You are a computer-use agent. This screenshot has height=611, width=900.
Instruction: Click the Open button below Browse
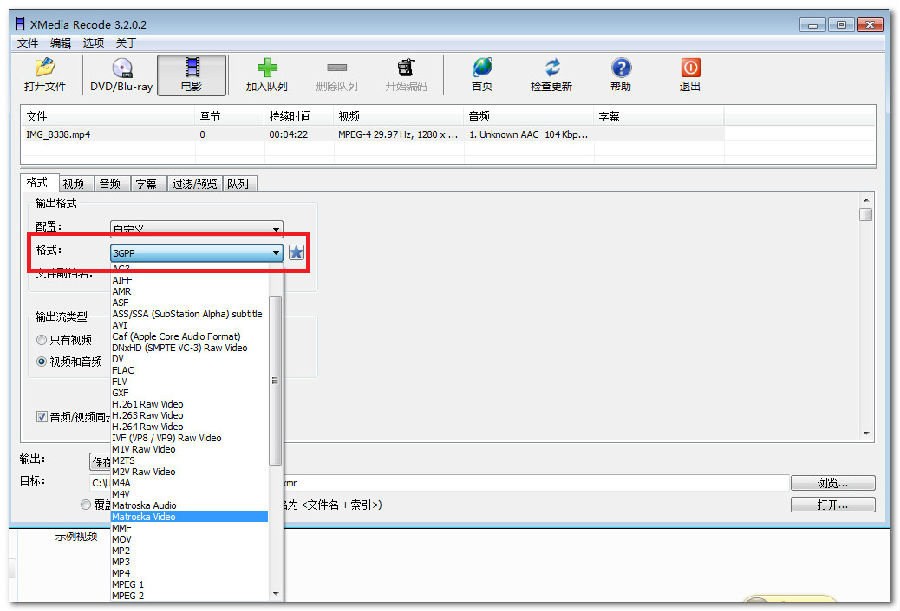click(x=833, y=505)
